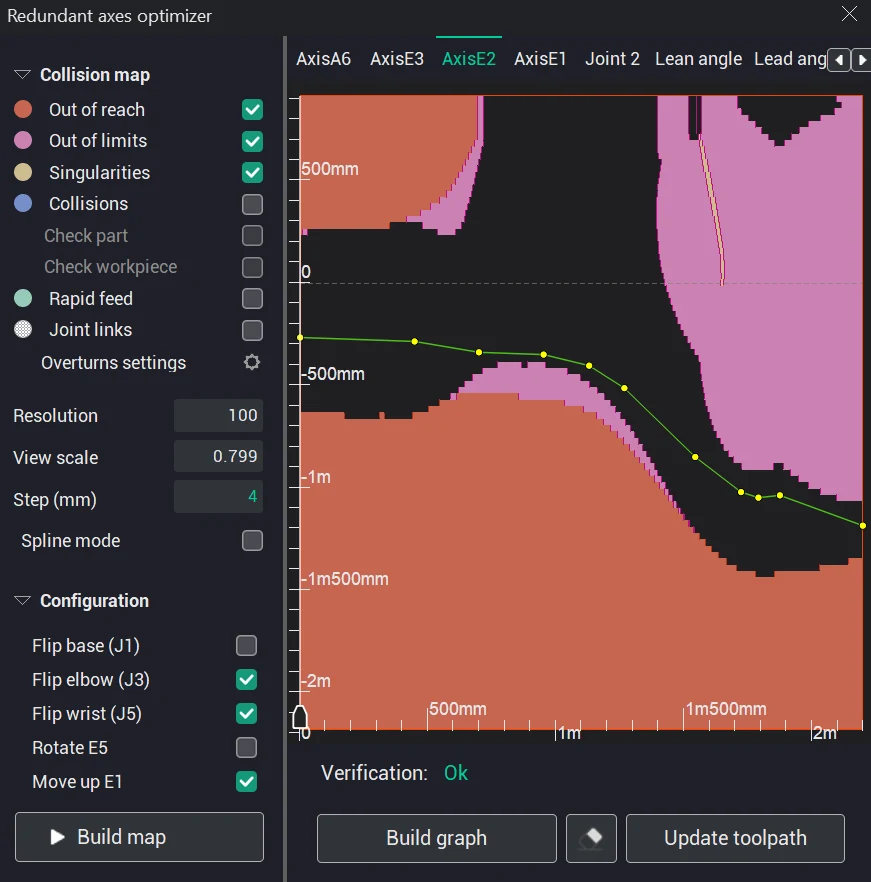Turn on Joint links checkbox

click(x=253, y=330)
